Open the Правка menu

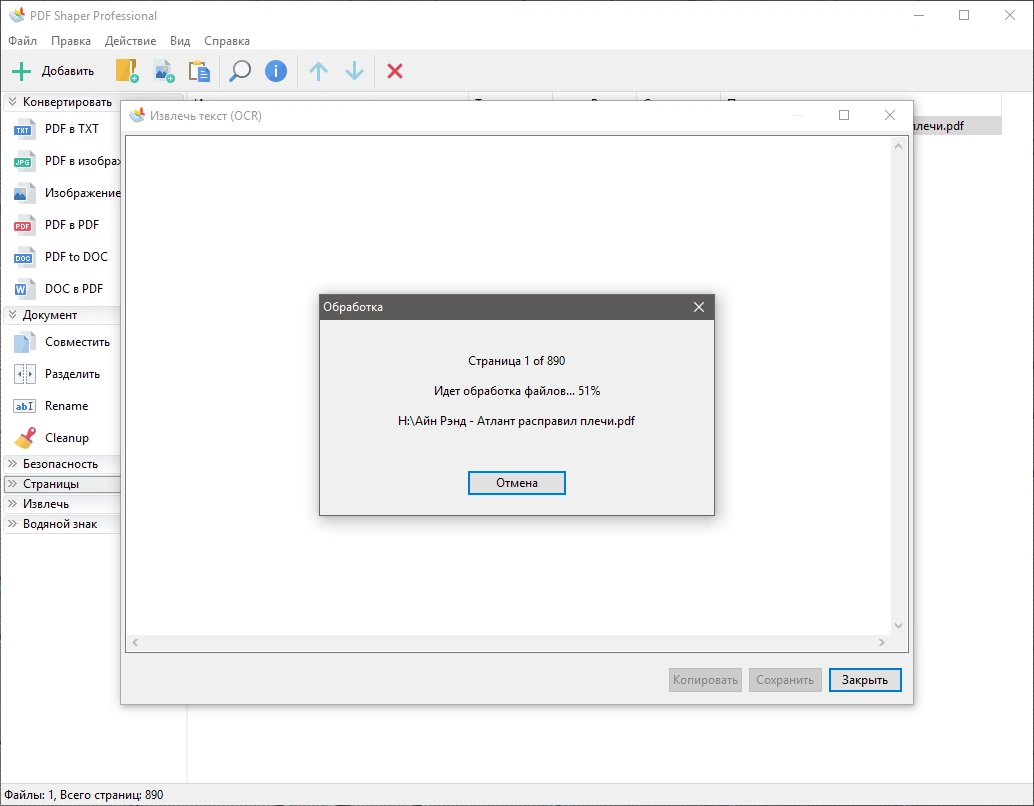pos(71,41)
